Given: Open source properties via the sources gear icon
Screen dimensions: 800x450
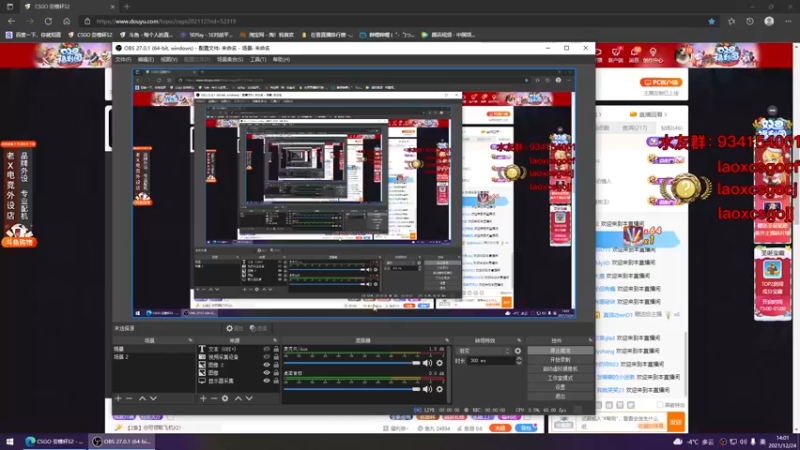Looking at the screenshot, I should [225, 398].
